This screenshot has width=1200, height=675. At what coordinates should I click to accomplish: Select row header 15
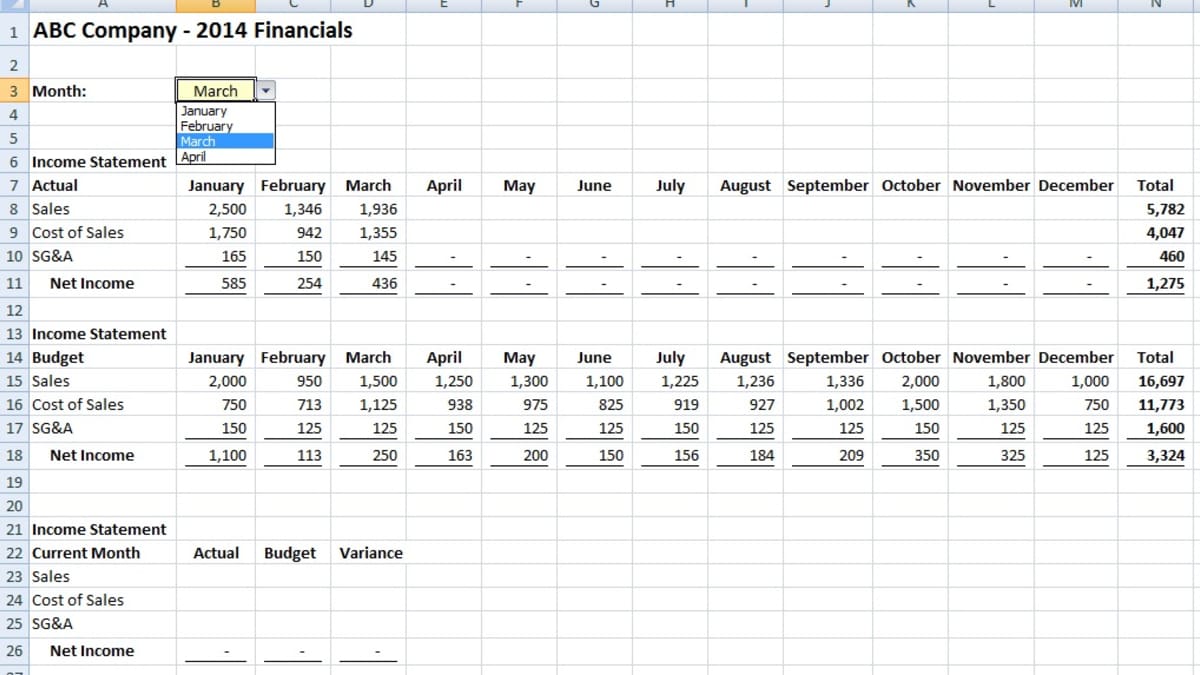tap(14, 381)
